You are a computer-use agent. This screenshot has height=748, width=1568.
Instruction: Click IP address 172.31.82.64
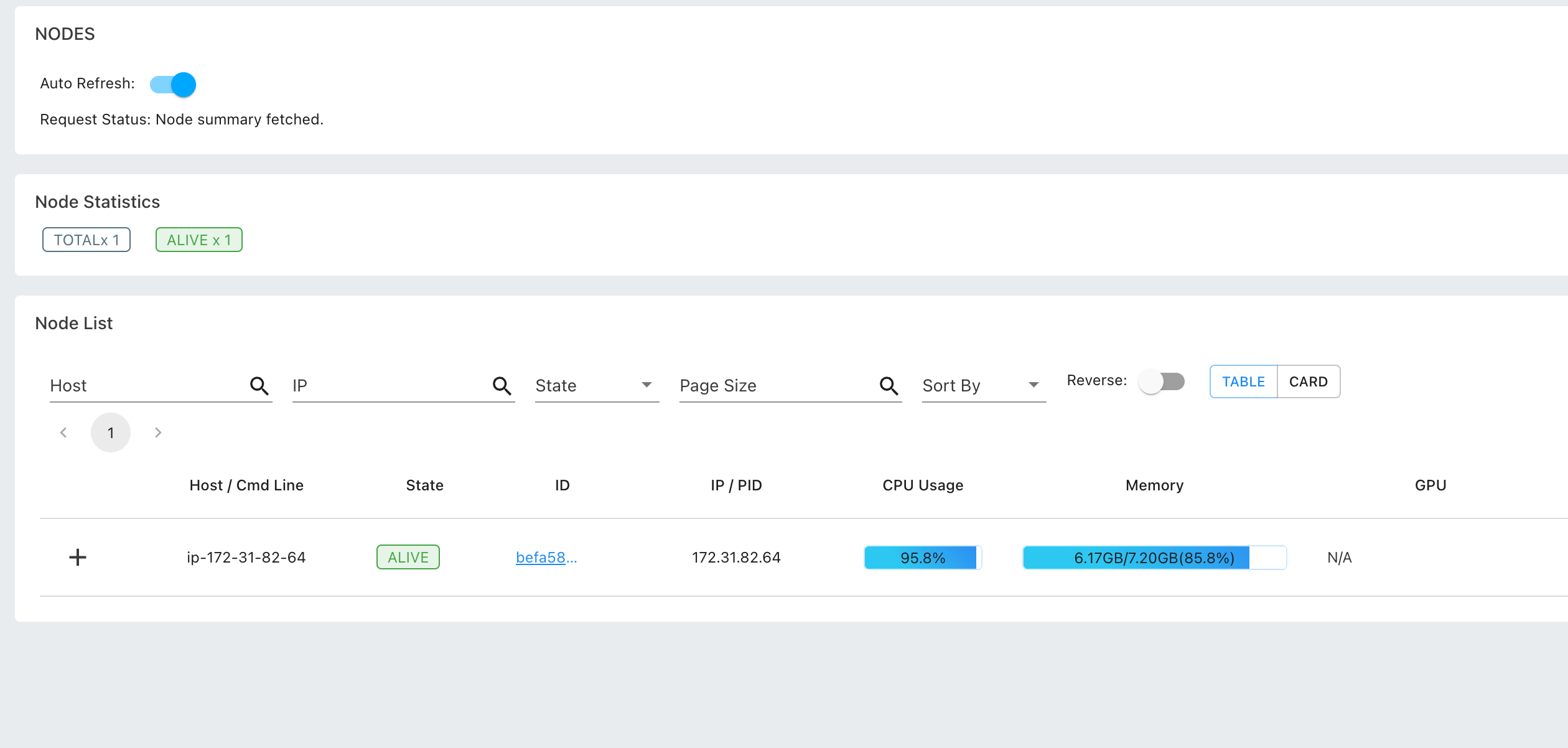click(x=736, y=558)
